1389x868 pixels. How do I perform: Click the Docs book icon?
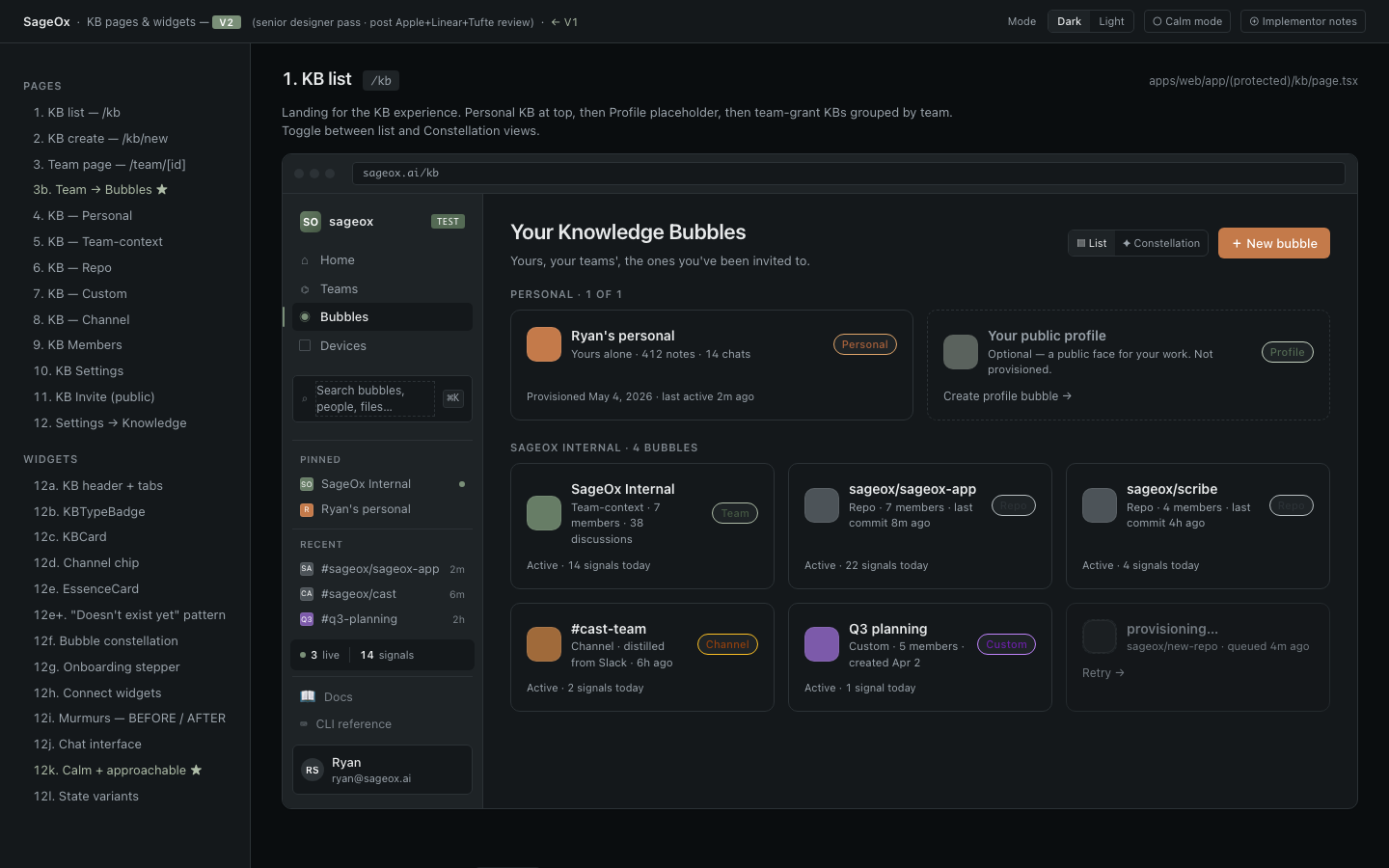coord(308,696)
